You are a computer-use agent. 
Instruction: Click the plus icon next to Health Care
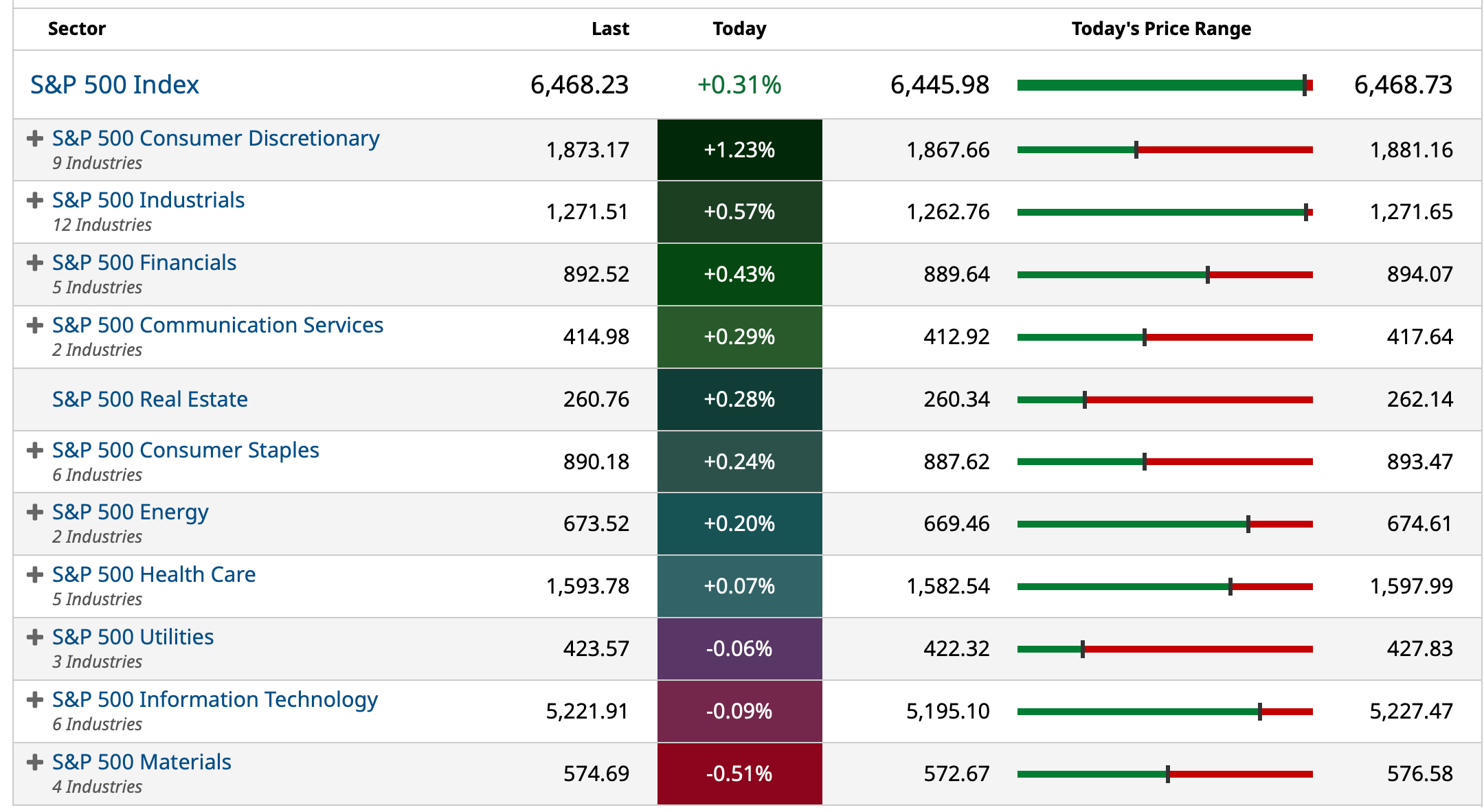[x=35, y=575]
